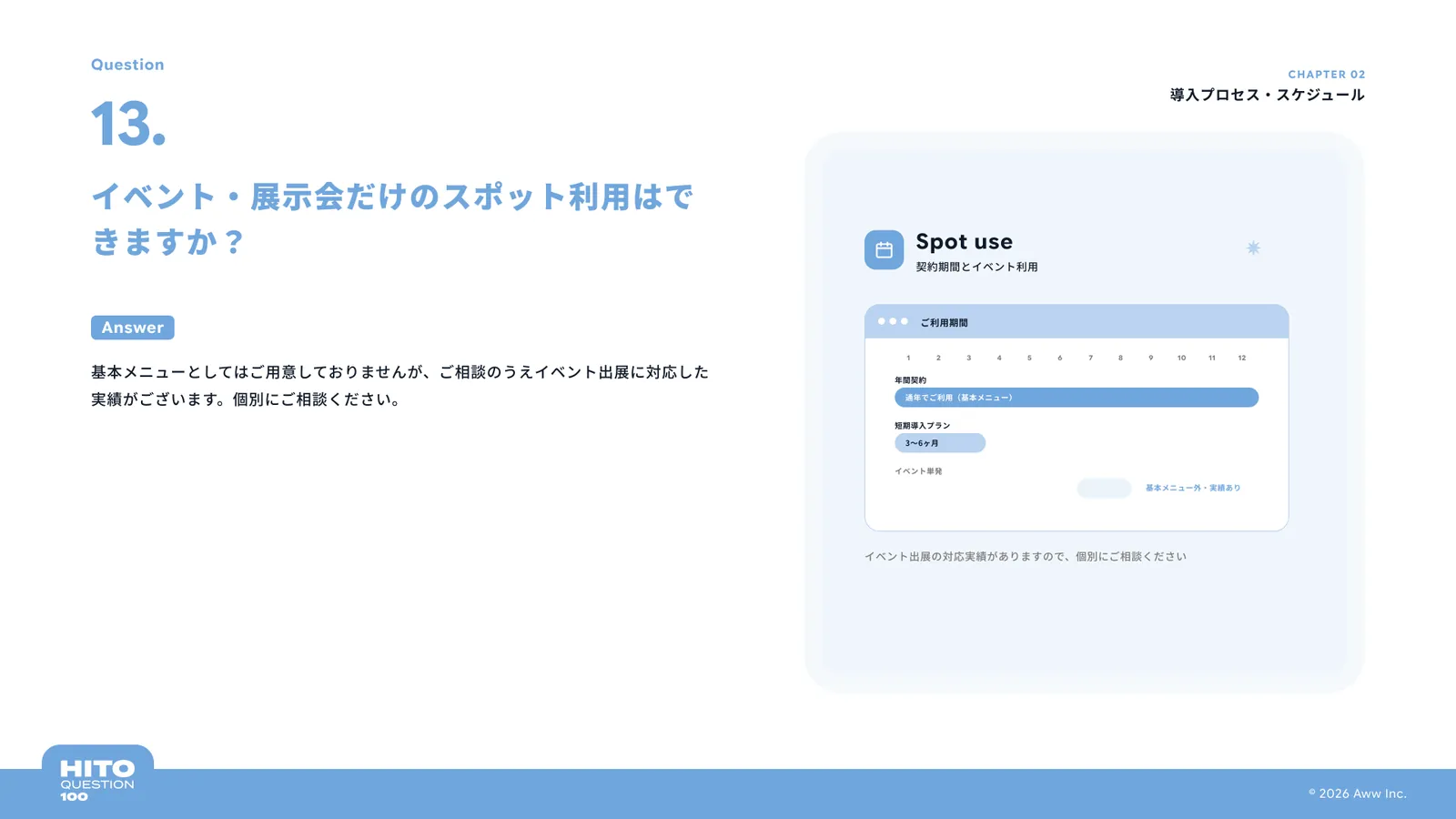Image resolution: width=1456 pixels, height=819 pixels.
Task: Click the question title イベント・展示会だけのスポット利用
Action: (392, 218)
